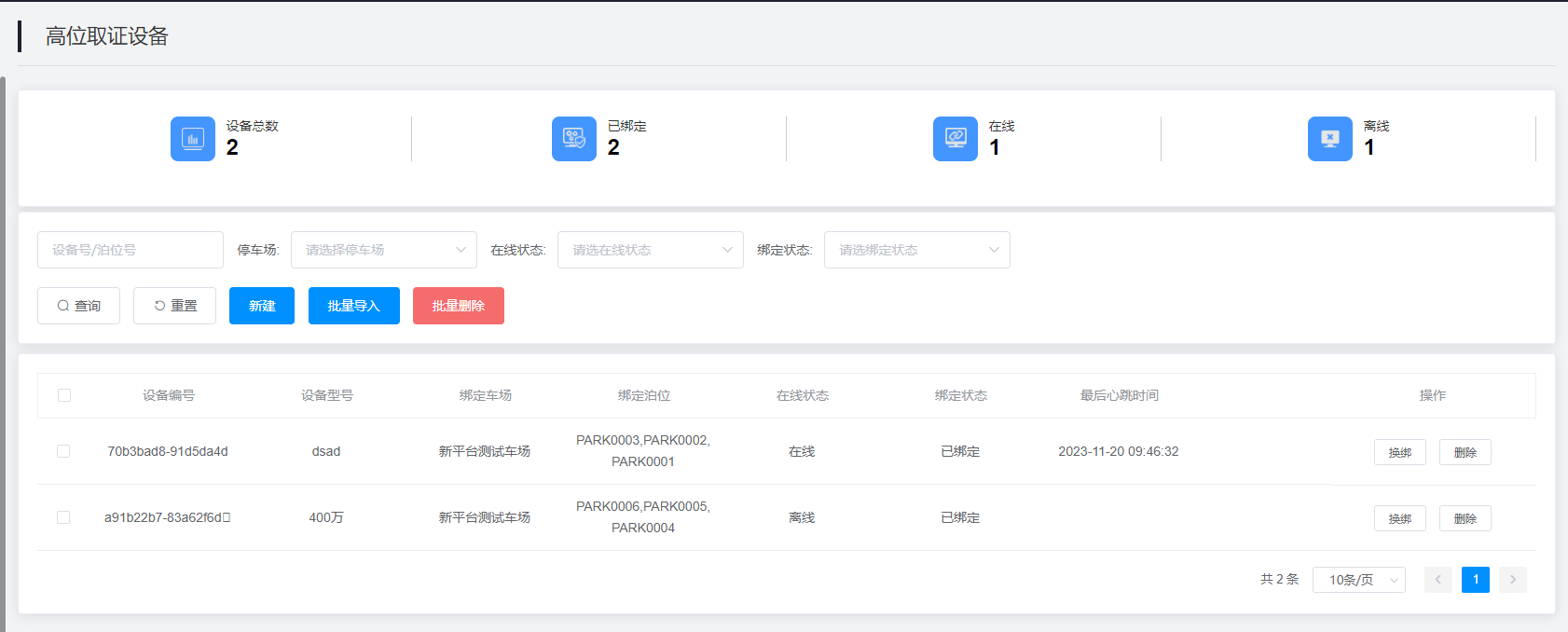1568x632 pixels.
Task: Click the 设备总数 chart icon
Action: (193, 139)
